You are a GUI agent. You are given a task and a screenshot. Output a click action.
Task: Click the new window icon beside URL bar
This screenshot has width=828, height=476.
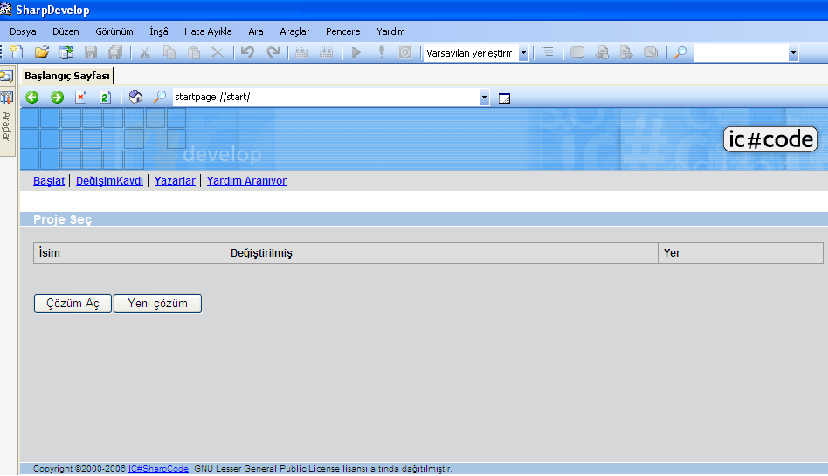point(504,98)
